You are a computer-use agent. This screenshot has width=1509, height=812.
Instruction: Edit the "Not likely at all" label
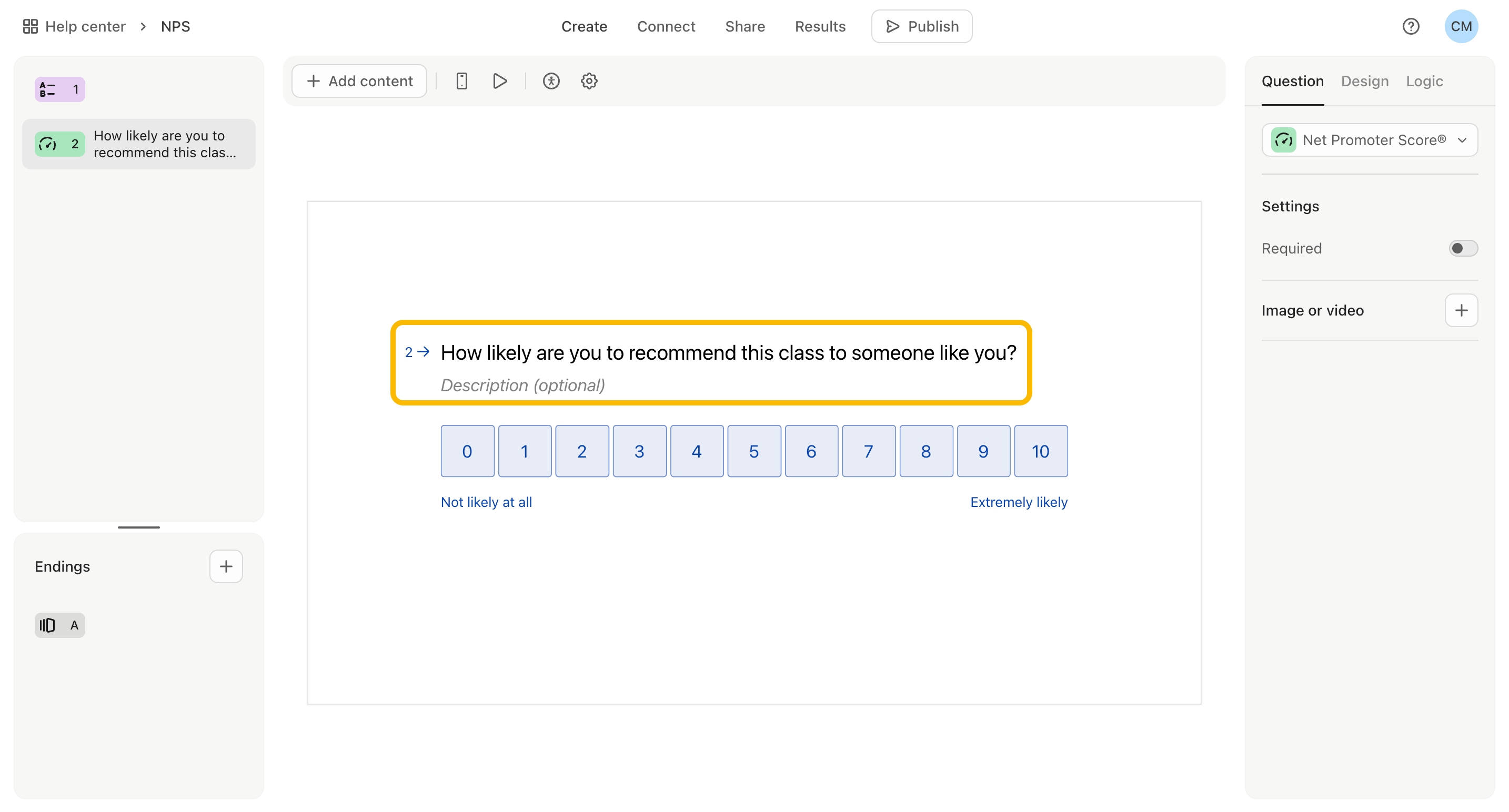[x=486, y=502]
